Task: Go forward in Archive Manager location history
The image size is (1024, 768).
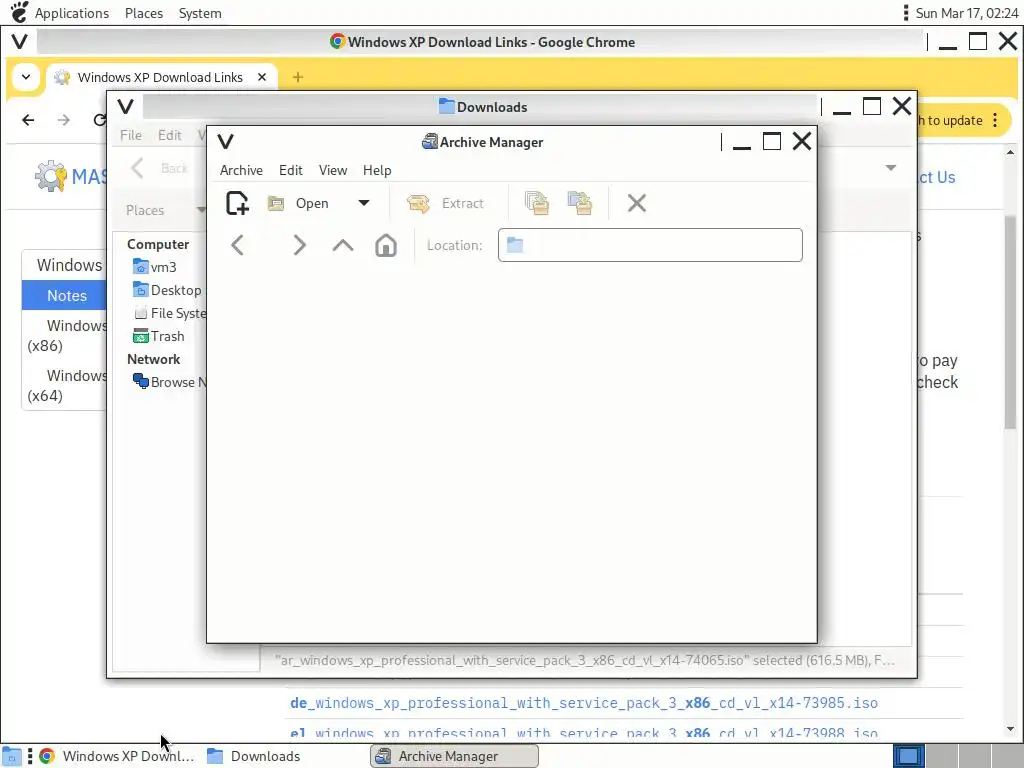Action: click(299, 246)
